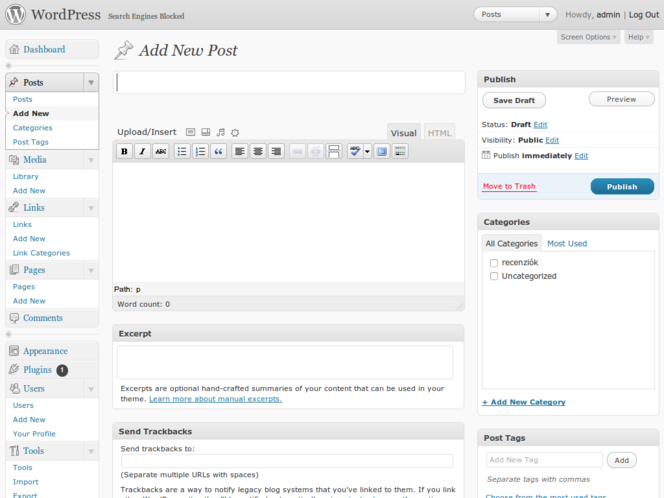Open the Posts quick-access dropdown in header
This screenshot has height=498, width=664.
click(547, 15)
